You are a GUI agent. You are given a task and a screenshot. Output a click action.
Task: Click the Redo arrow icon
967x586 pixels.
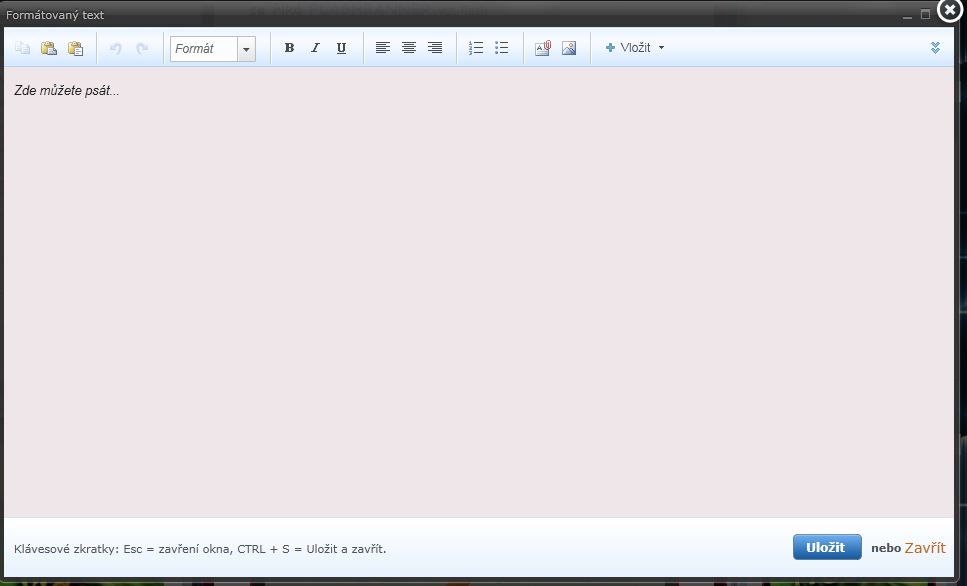tap(142, 48)
